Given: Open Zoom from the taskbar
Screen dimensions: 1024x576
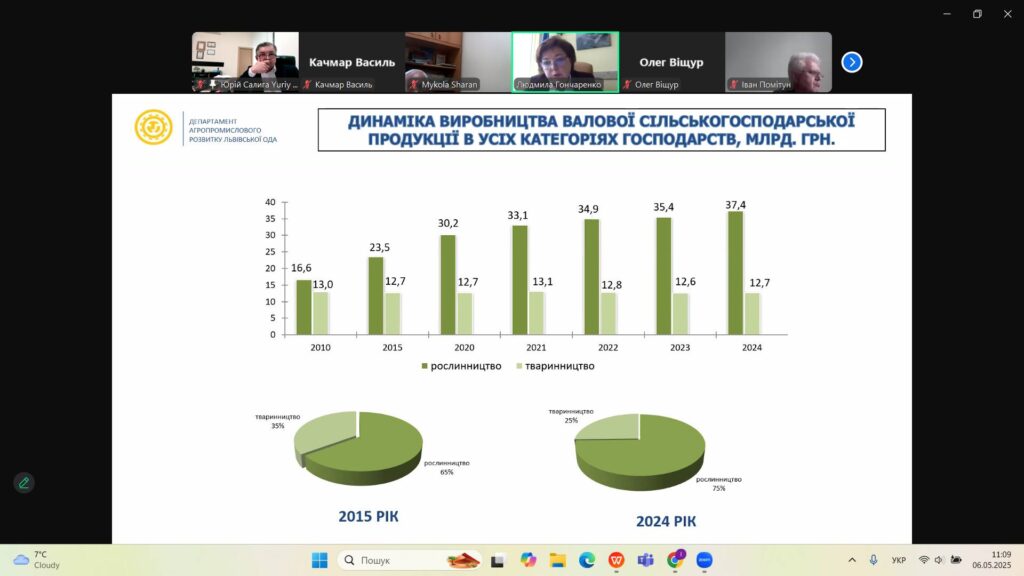Looking at the screenshot, I should coord(704,560).
